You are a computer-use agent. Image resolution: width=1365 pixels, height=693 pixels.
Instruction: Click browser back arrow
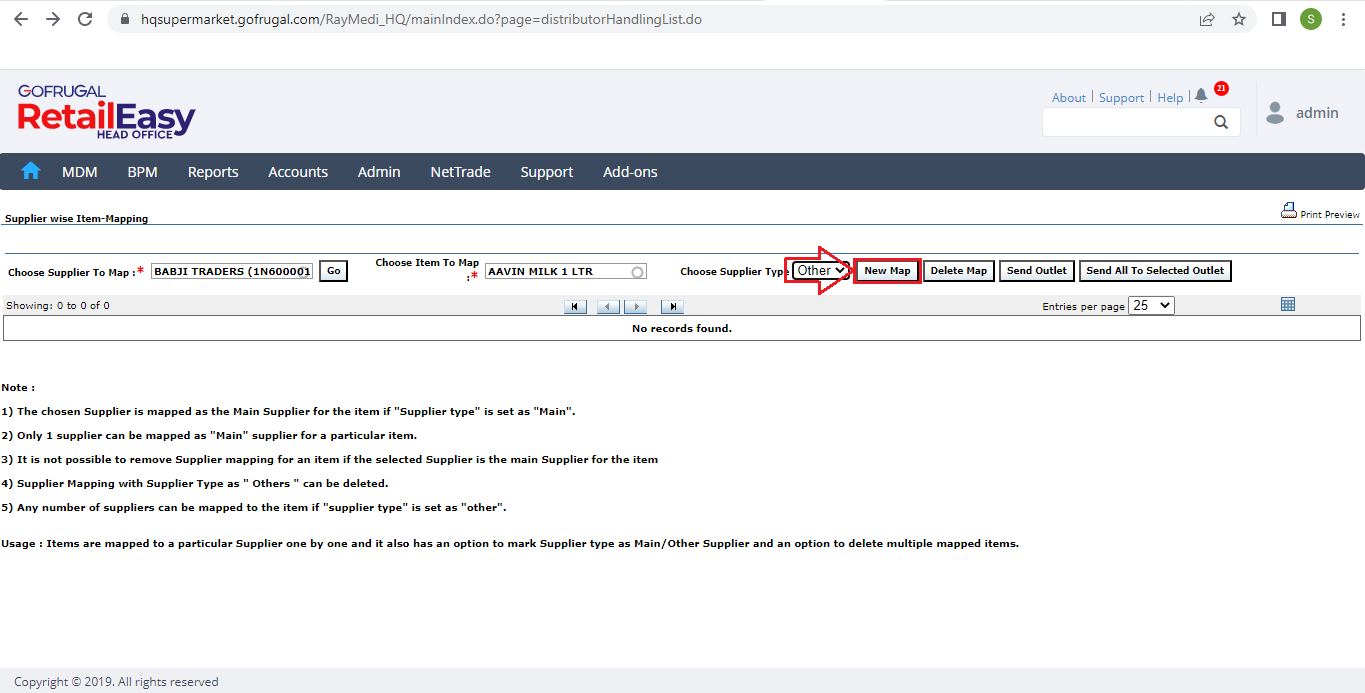22,19
